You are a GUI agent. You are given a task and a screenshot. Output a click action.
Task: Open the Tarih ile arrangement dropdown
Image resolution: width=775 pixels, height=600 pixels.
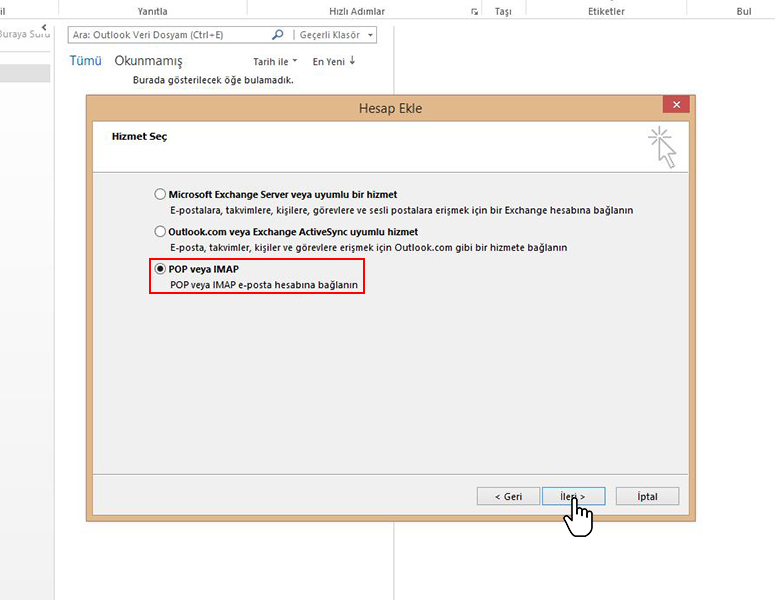point(275,62)
